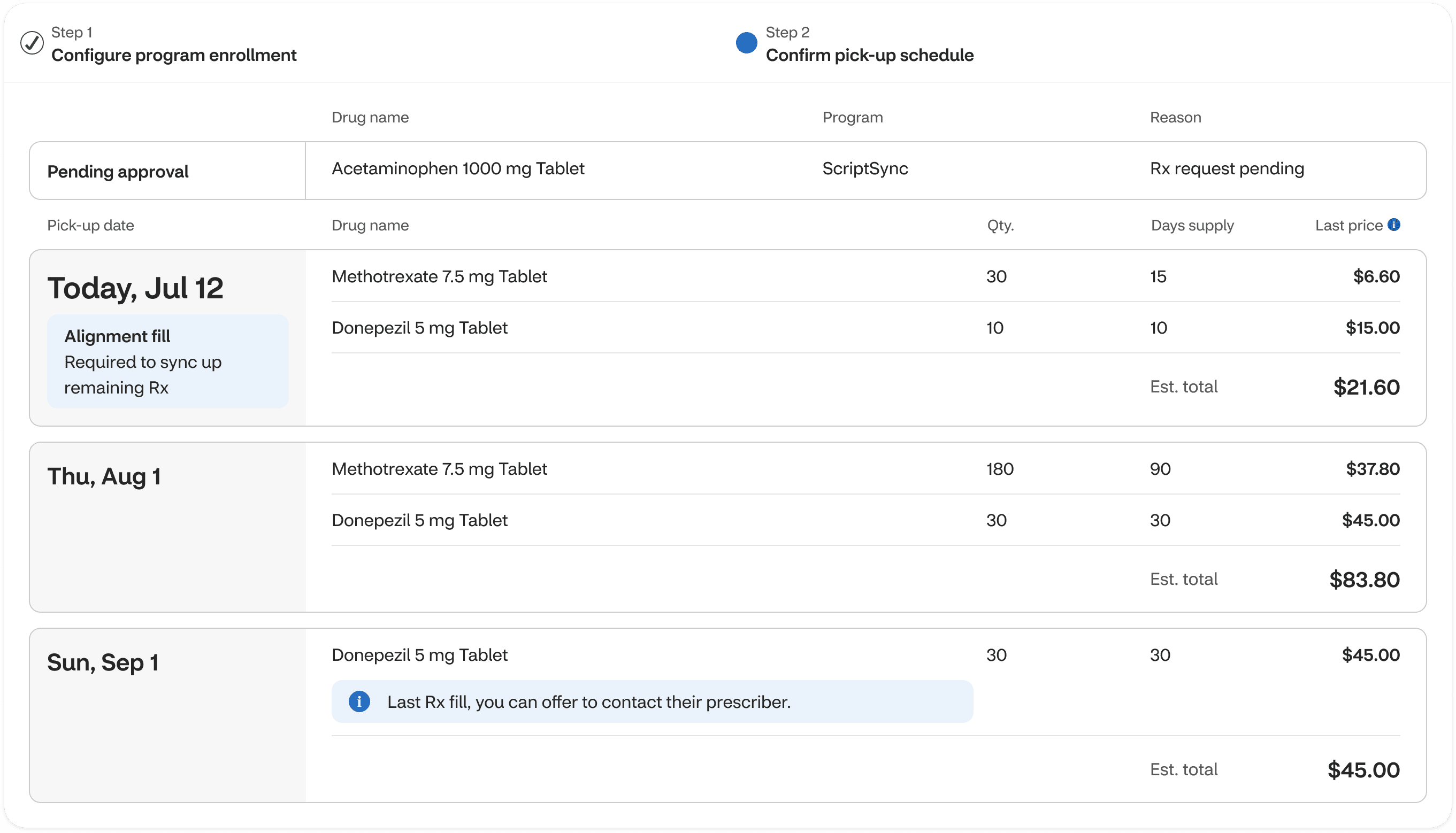The image size is (1456, 833).
Task: Open Configure program enrollment step
Action: point(173,55)
